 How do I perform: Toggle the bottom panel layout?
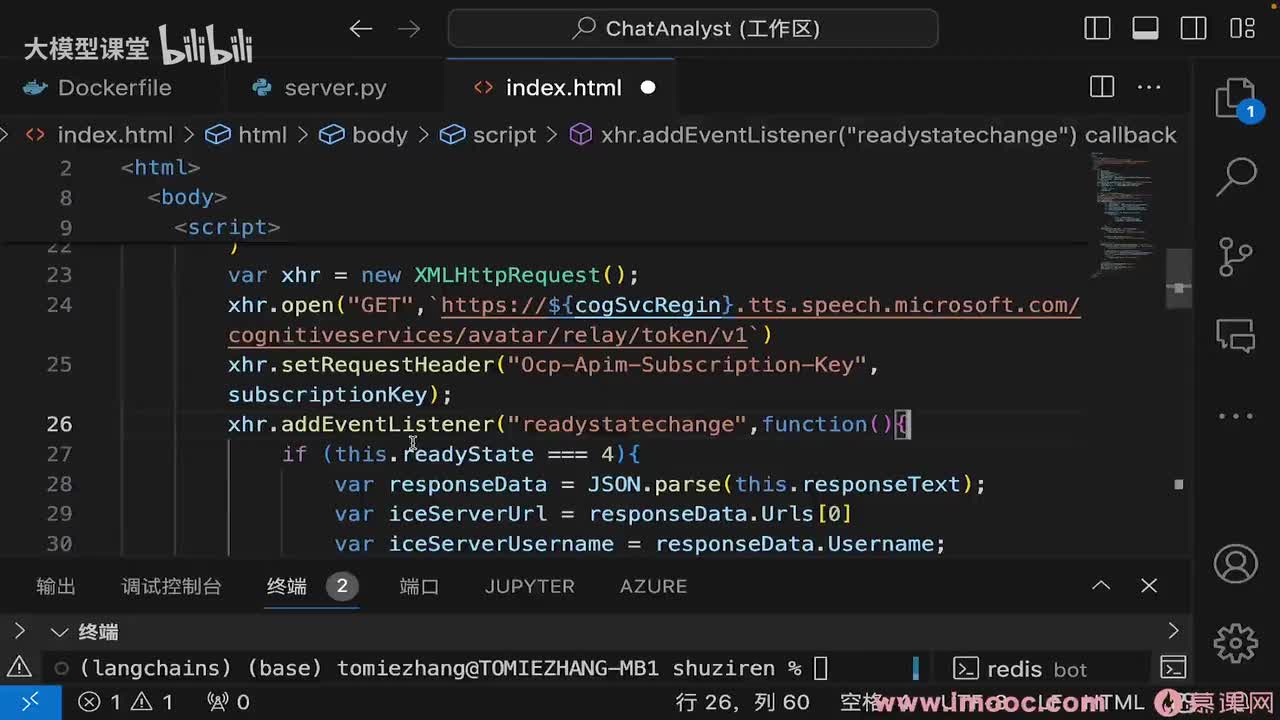point(1145,28)
